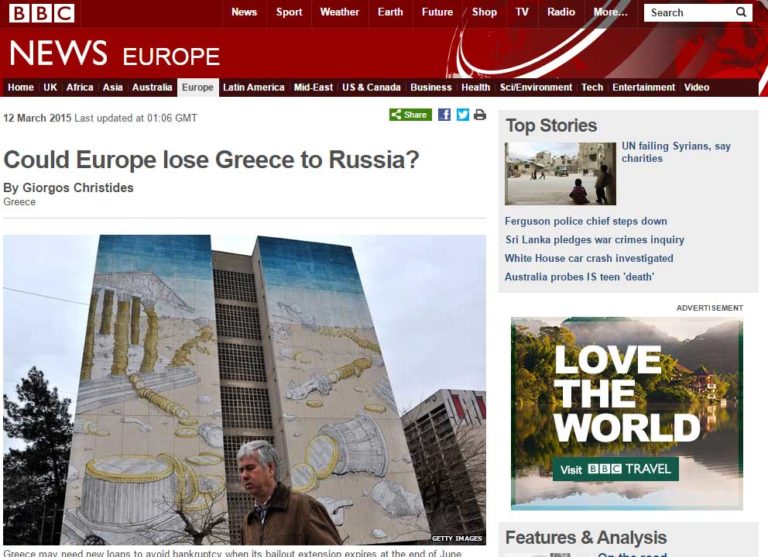This screenshot has width=768, height=557.
Task: Click the print article icon
Action: click(480, 115)
